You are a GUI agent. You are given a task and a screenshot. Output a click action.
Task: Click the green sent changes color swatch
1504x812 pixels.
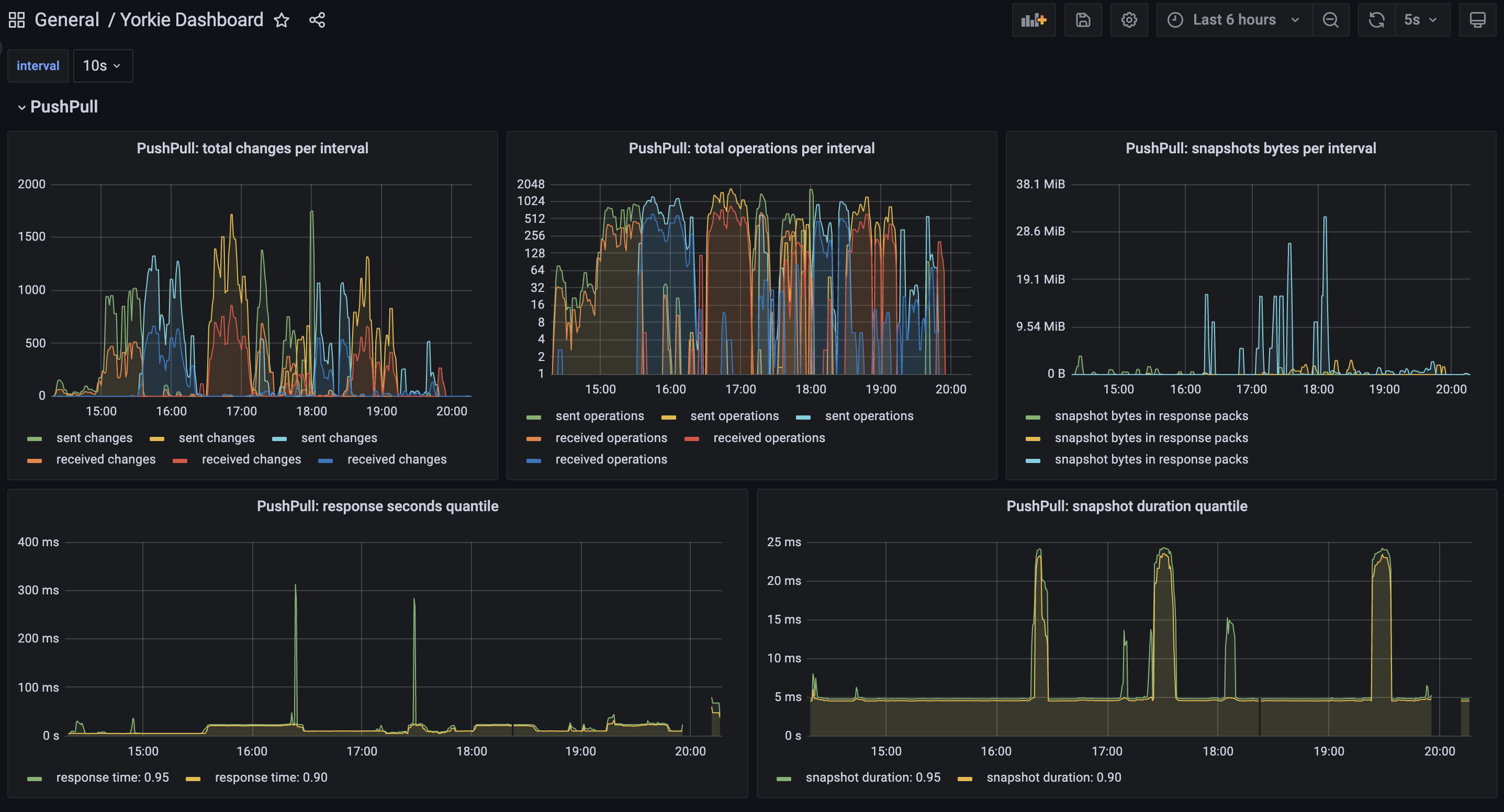[35, 438]
